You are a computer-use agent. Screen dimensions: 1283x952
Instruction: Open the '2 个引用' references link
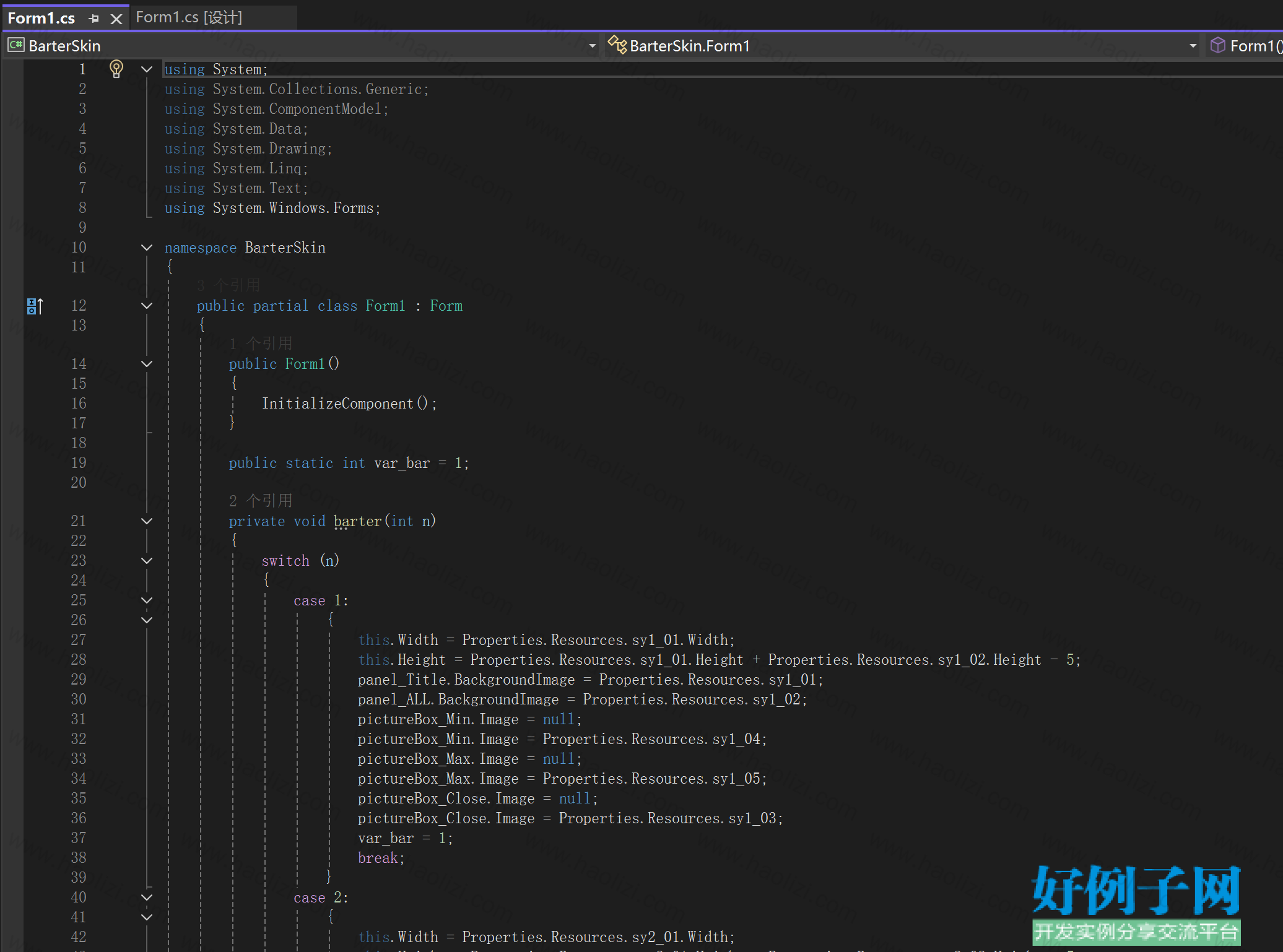(x=261, y=501)
